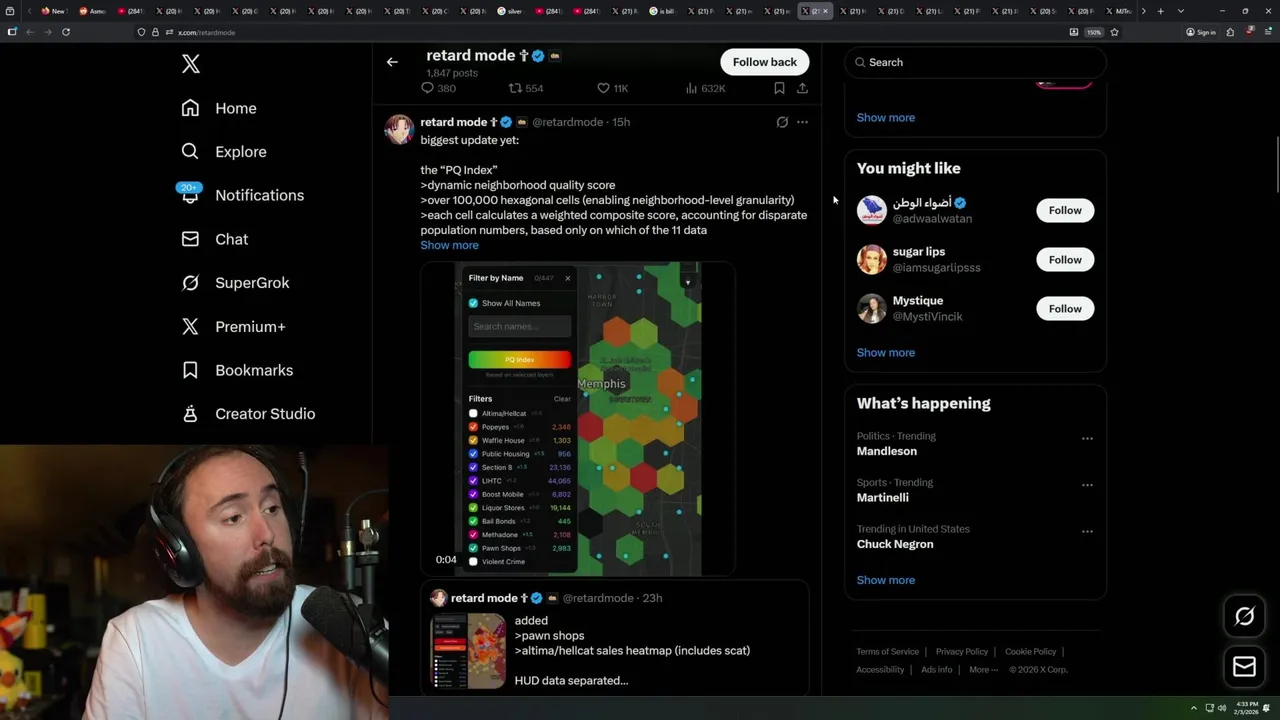This screenshot has width=1280, height=720.
Task: Open Chuck Negron trending topic
Action: [x=895, y=544]
